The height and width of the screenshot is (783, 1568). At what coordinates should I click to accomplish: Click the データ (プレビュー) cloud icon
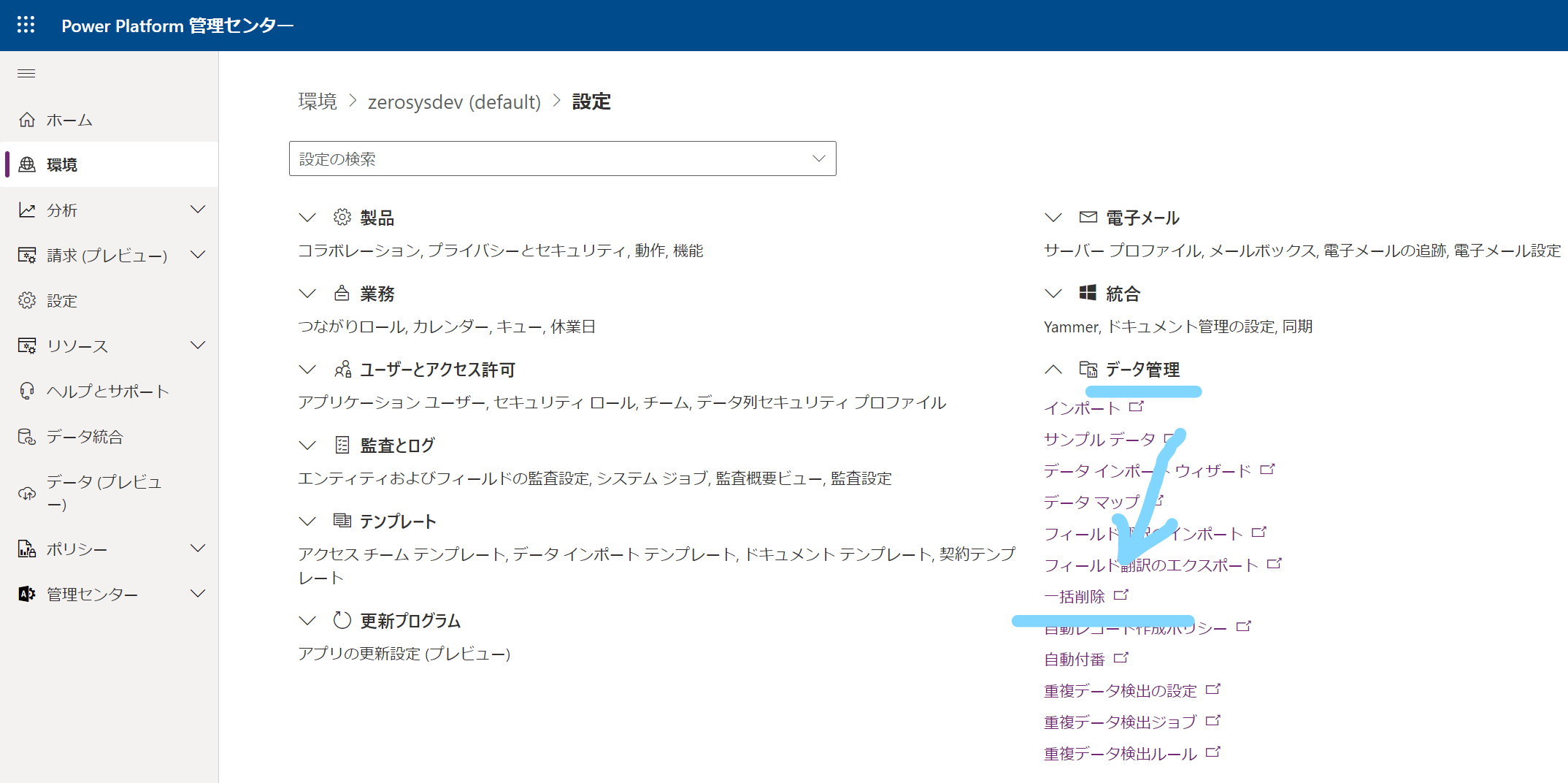[x=27, y=494]
